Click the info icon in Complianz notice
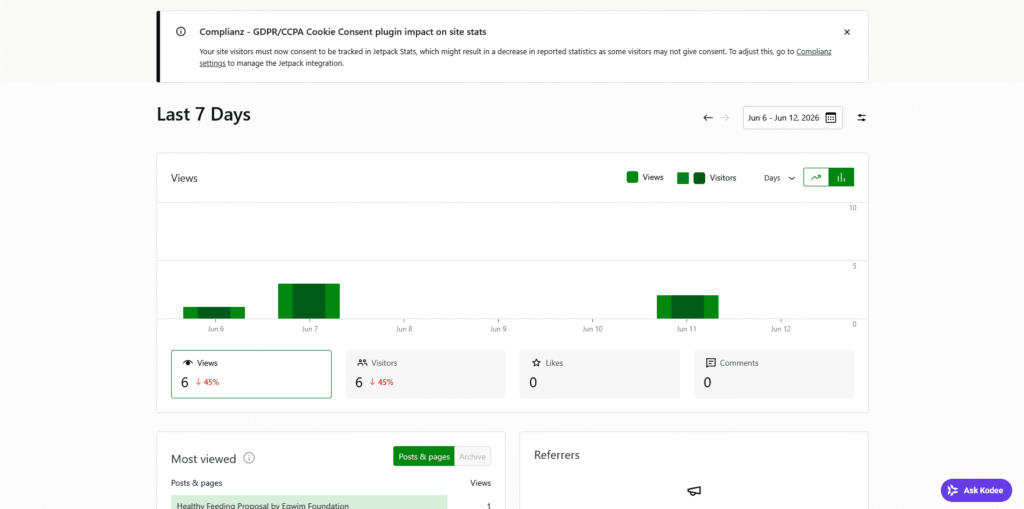Image resolution: width=1024 pixels, height=509 pixels. 181,31
